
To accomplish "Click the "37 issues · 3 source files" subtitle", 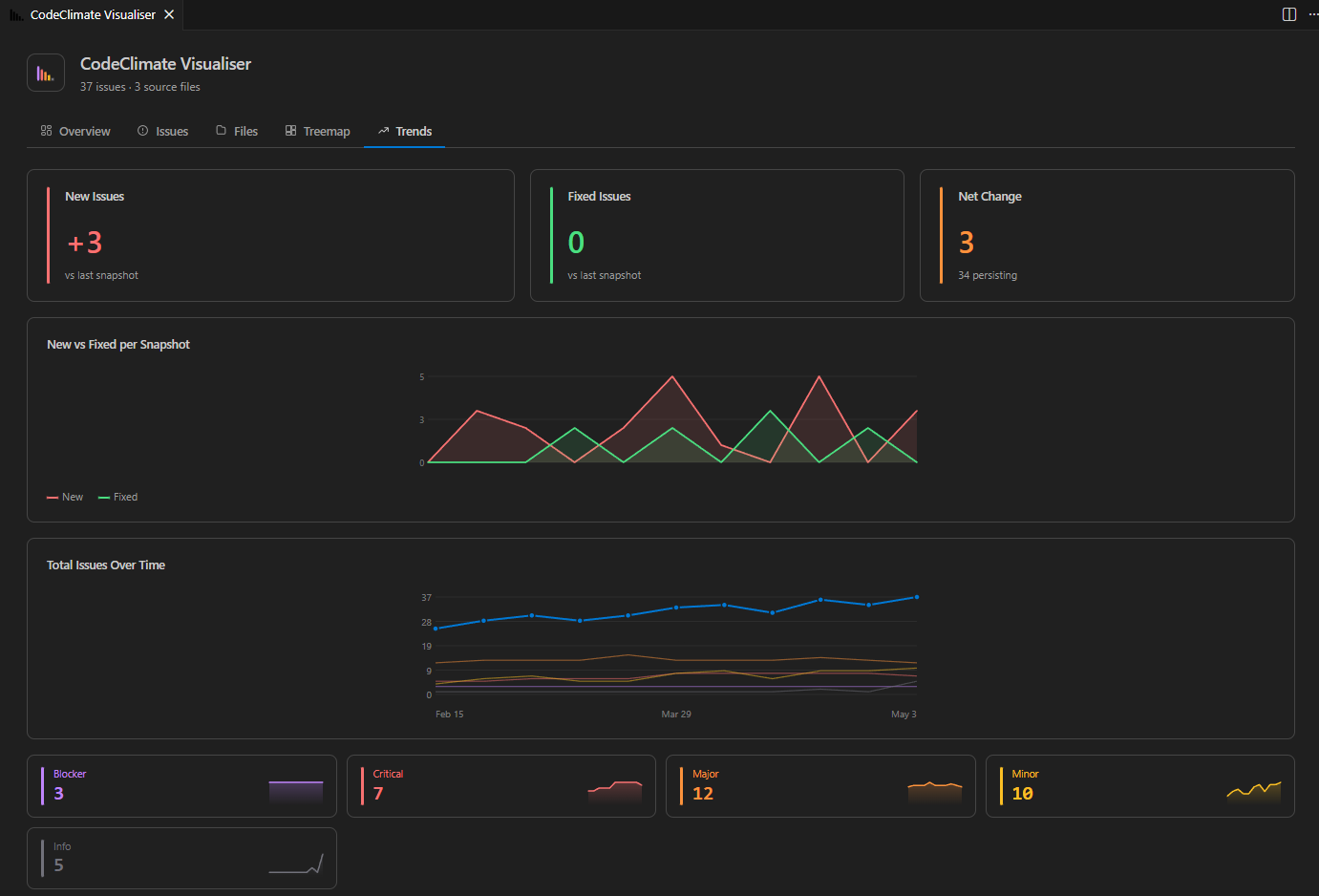I will [x=140, y=87].
